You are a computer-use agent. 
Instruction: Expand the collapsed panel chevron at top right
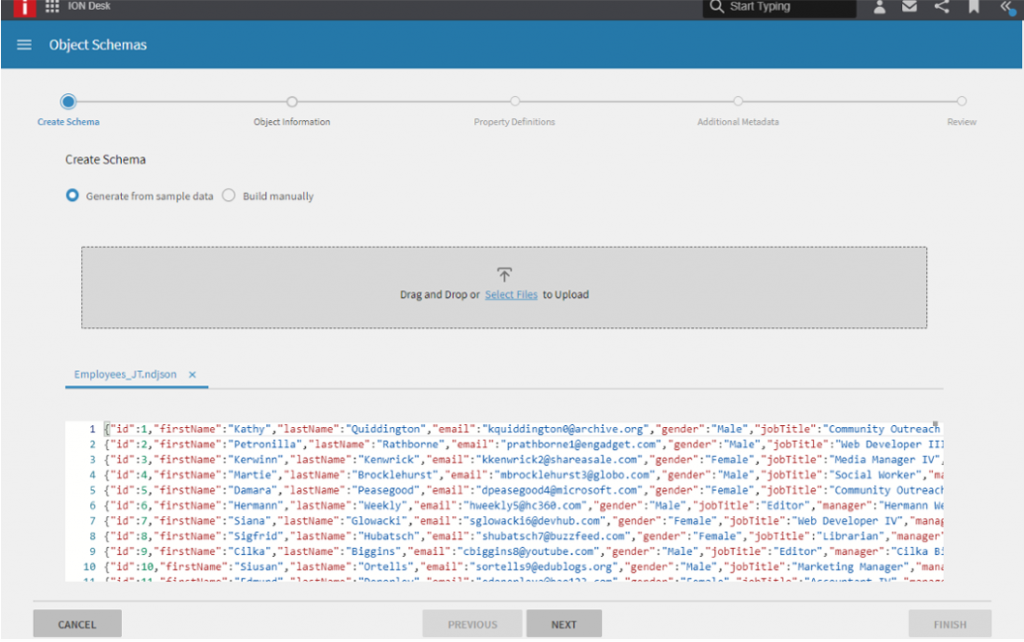point(1007,8)
